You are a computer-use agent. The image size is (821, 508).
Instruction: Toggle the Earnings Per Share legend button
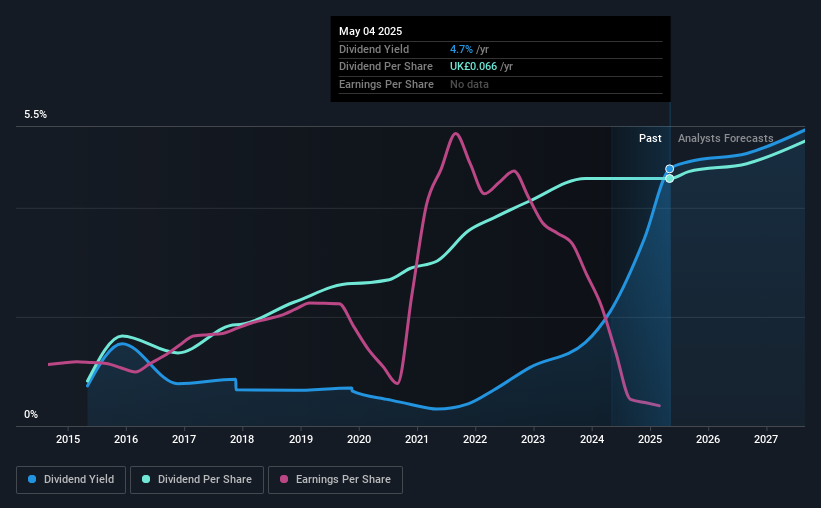pos(335,480)
